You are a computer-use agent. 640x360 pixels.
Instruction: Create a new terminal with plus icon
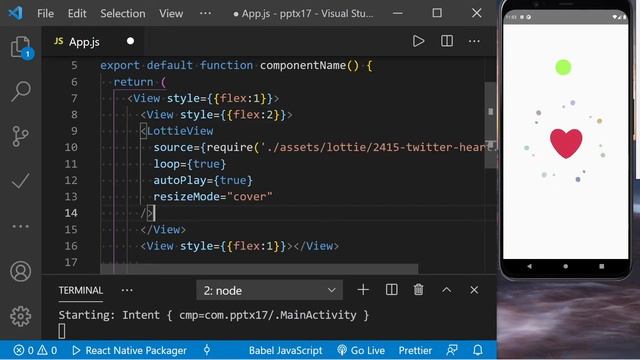(x=363, y=290)
